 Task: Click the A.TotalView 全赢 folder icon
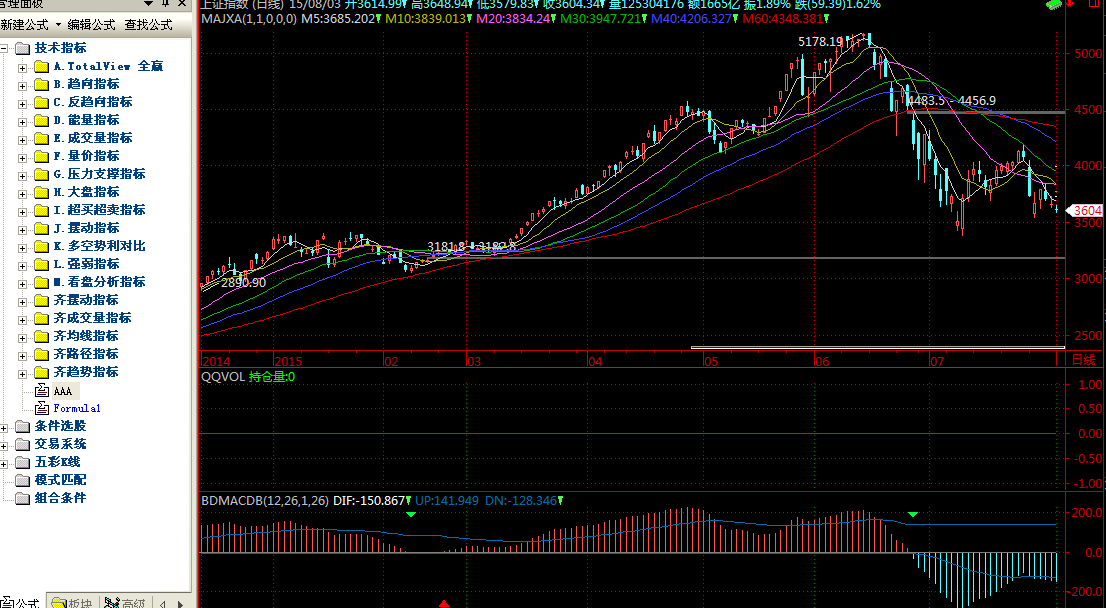[41, 66]
